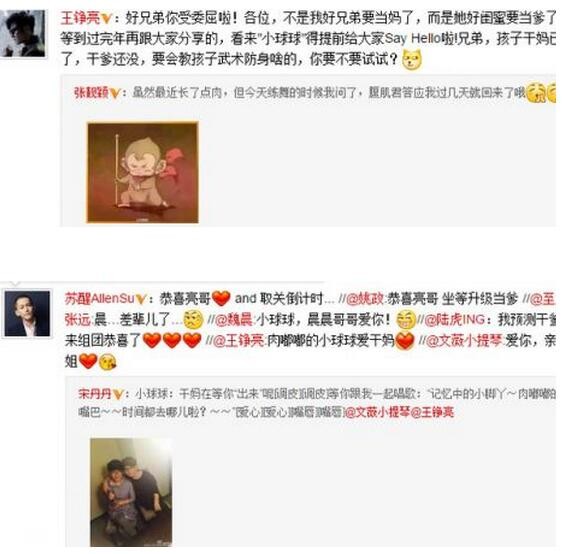Screen dimensions: 562x554
Task: Open 王铮亮's profile avatar photo
Action: [22, 33]
